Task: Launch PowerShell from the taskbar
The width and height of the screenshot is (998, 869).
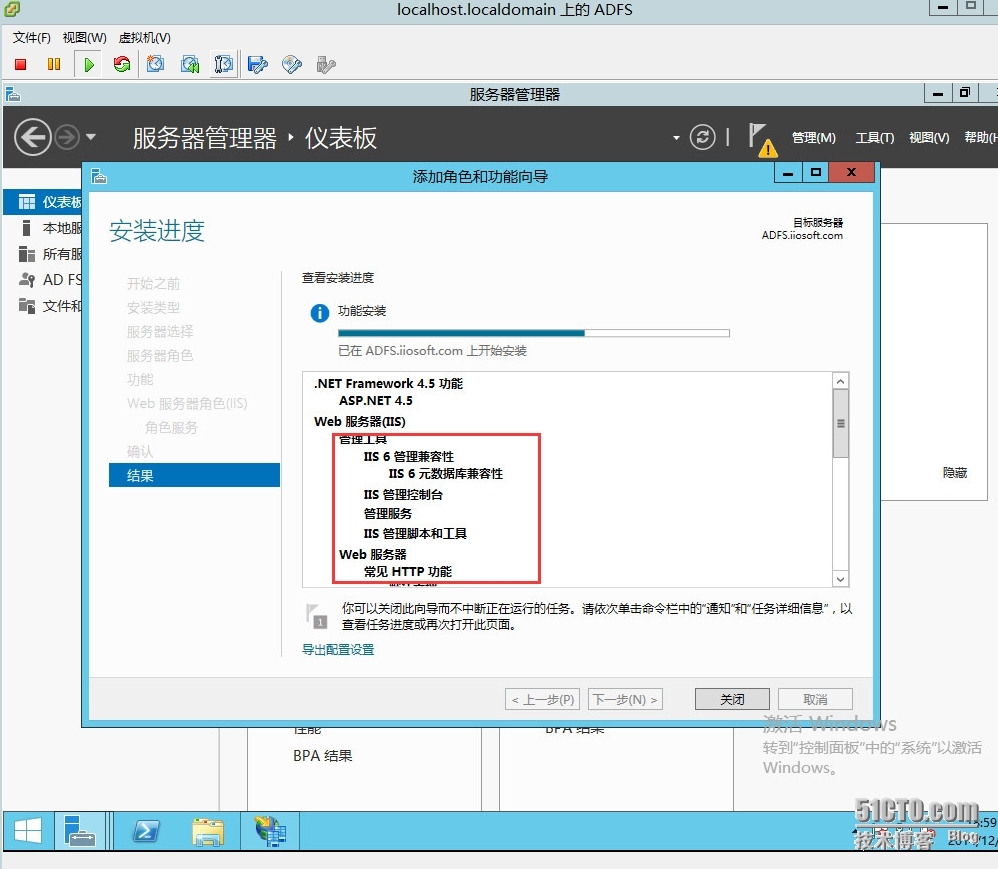Action: coord(146,831)
